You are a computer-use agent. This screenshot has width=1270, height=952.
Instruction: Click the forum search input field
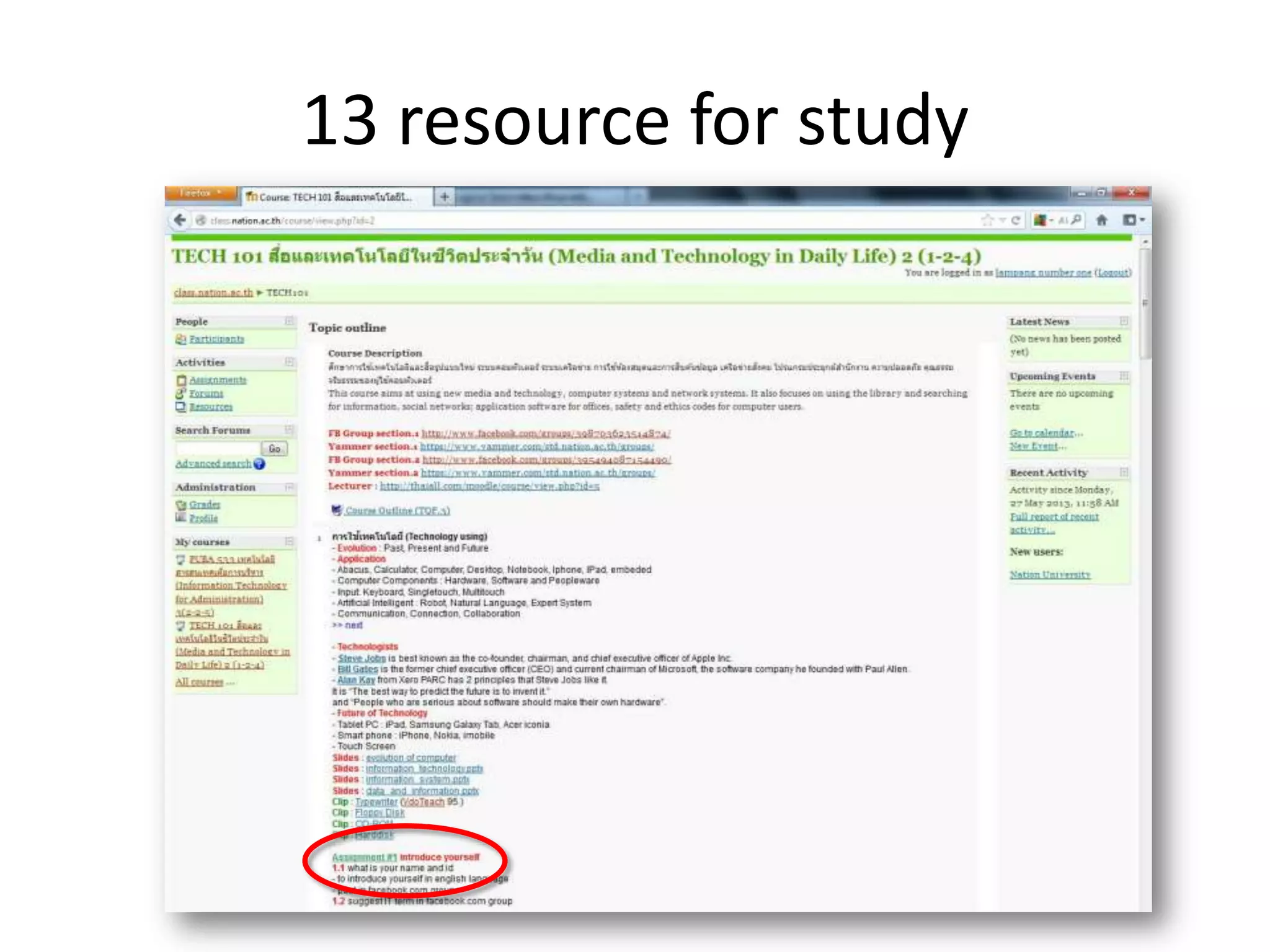pyautogui.click(x=217, y=448)
